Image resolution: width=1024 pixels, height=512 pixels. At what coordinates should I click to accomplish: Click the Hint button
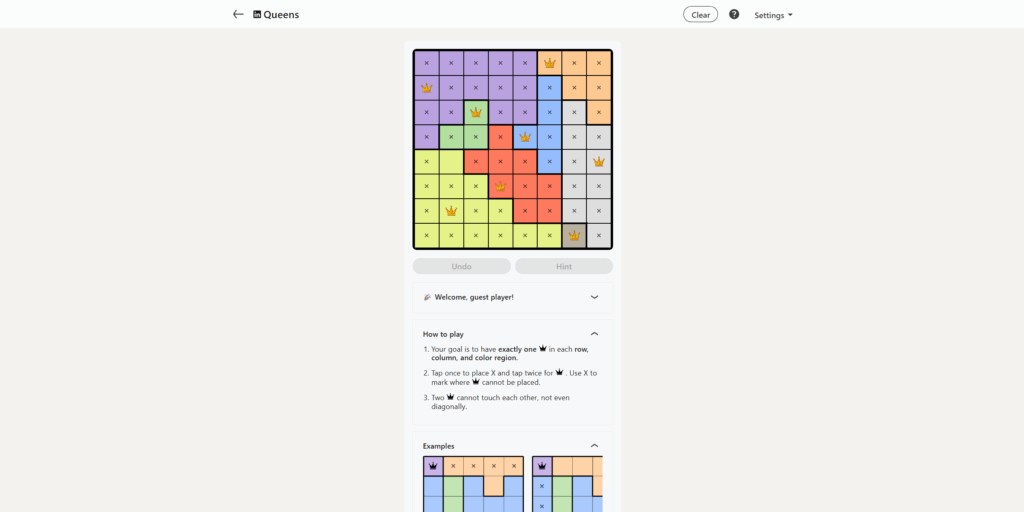pyautogui.click(x=564, y=267)
